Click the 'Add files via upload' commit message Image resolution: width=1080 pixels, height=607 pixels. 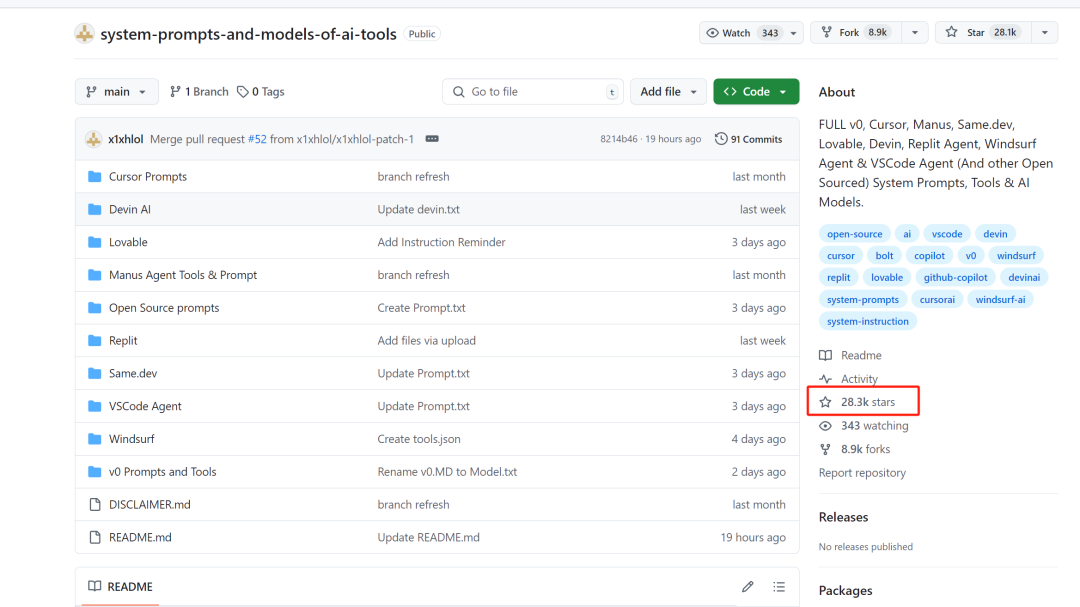coord(426,341)
